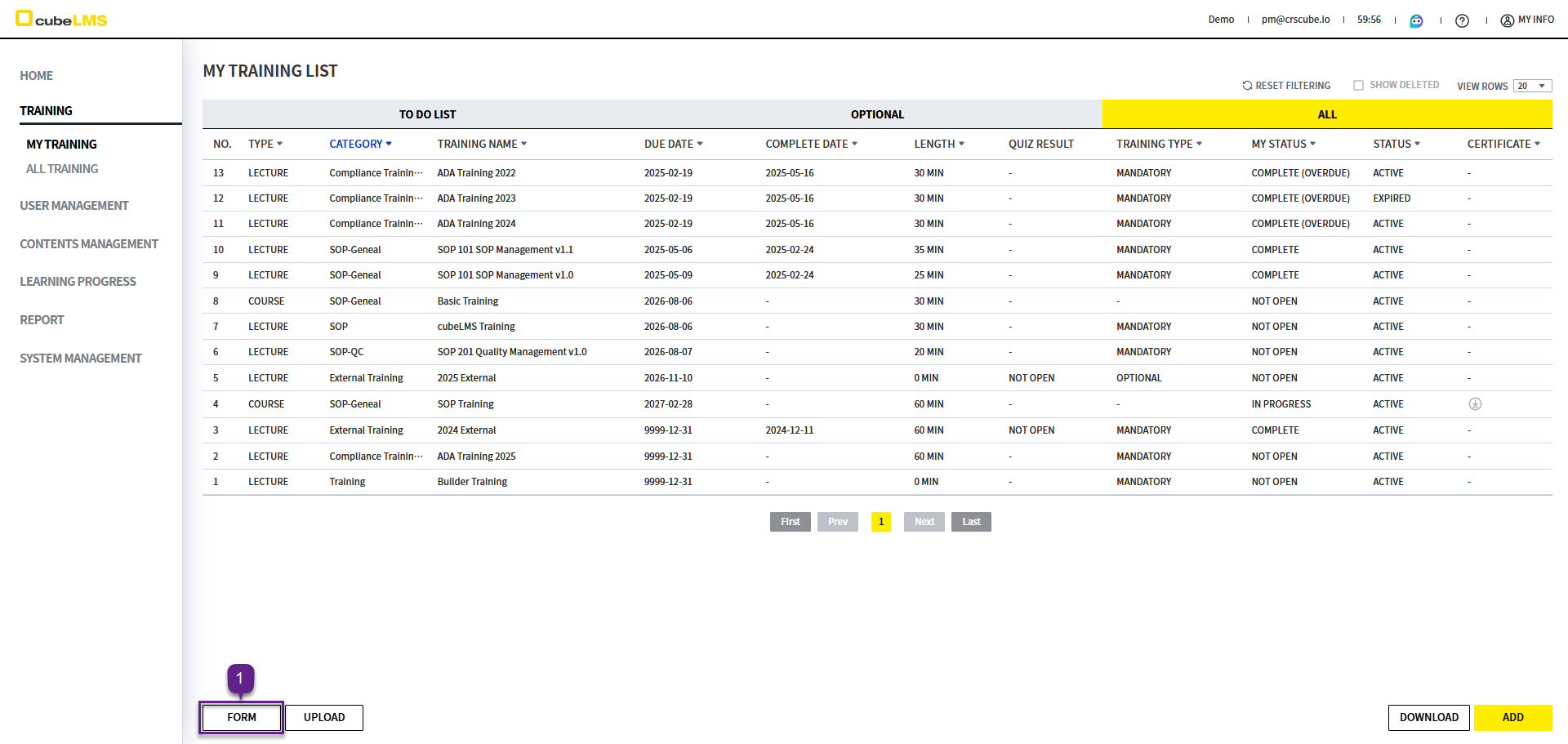Open the SOP 201 Quality Management v1.0 row

tap(511, 352)
